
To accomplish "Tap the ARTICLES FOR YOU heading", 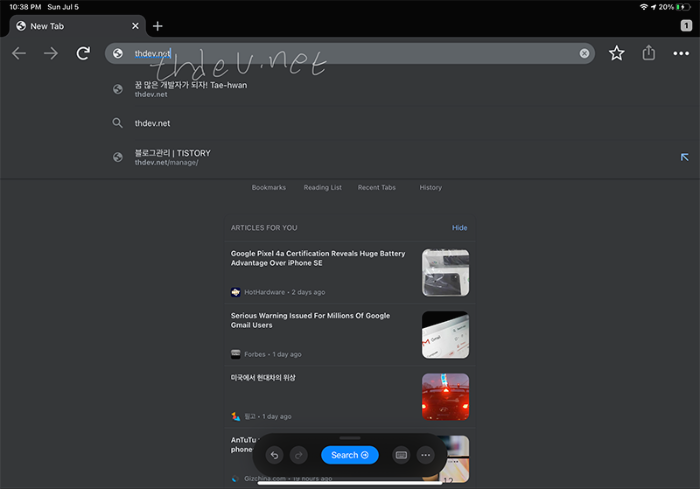I will 264,228.
